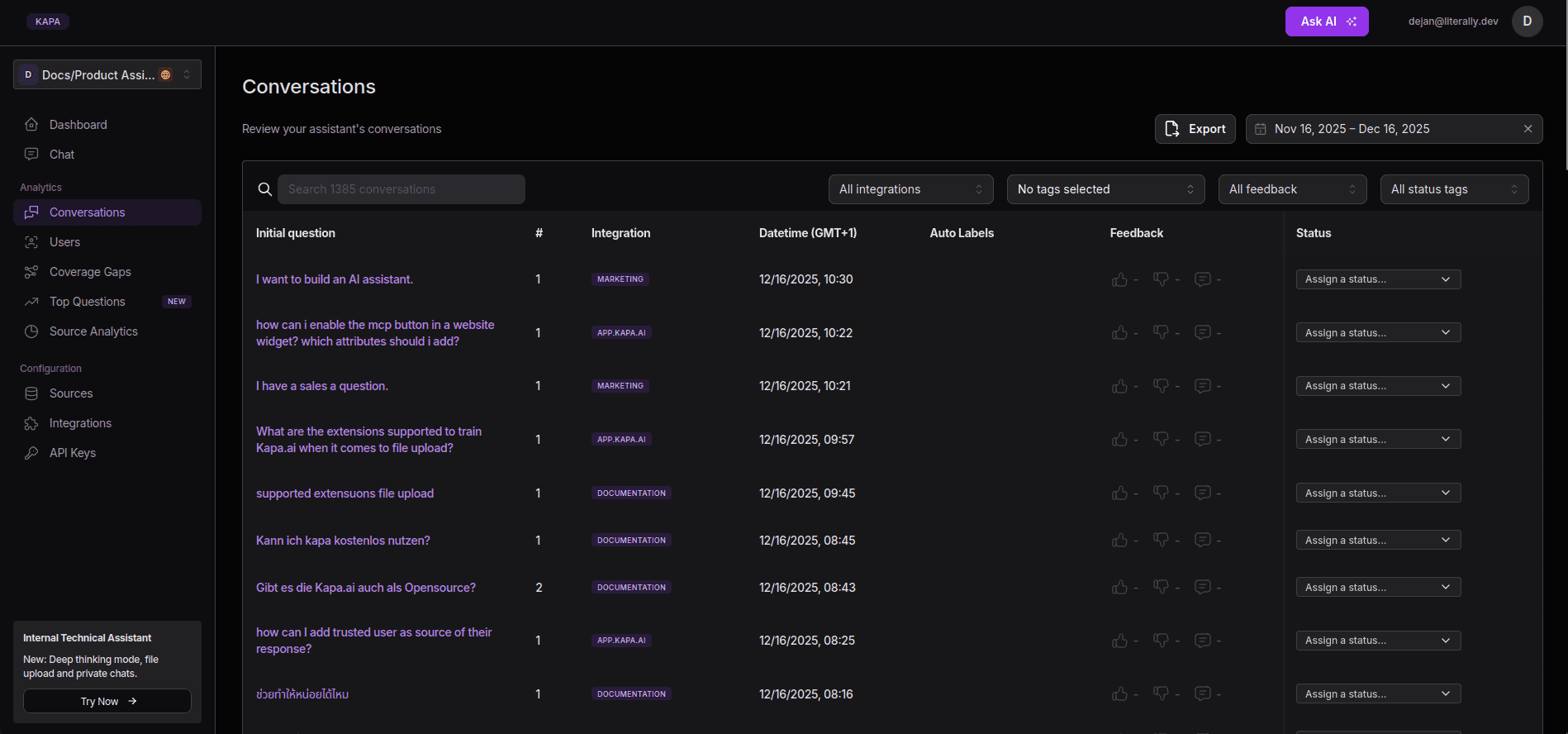Assign a status to the 08:16 conversation

click(1378, 693)
